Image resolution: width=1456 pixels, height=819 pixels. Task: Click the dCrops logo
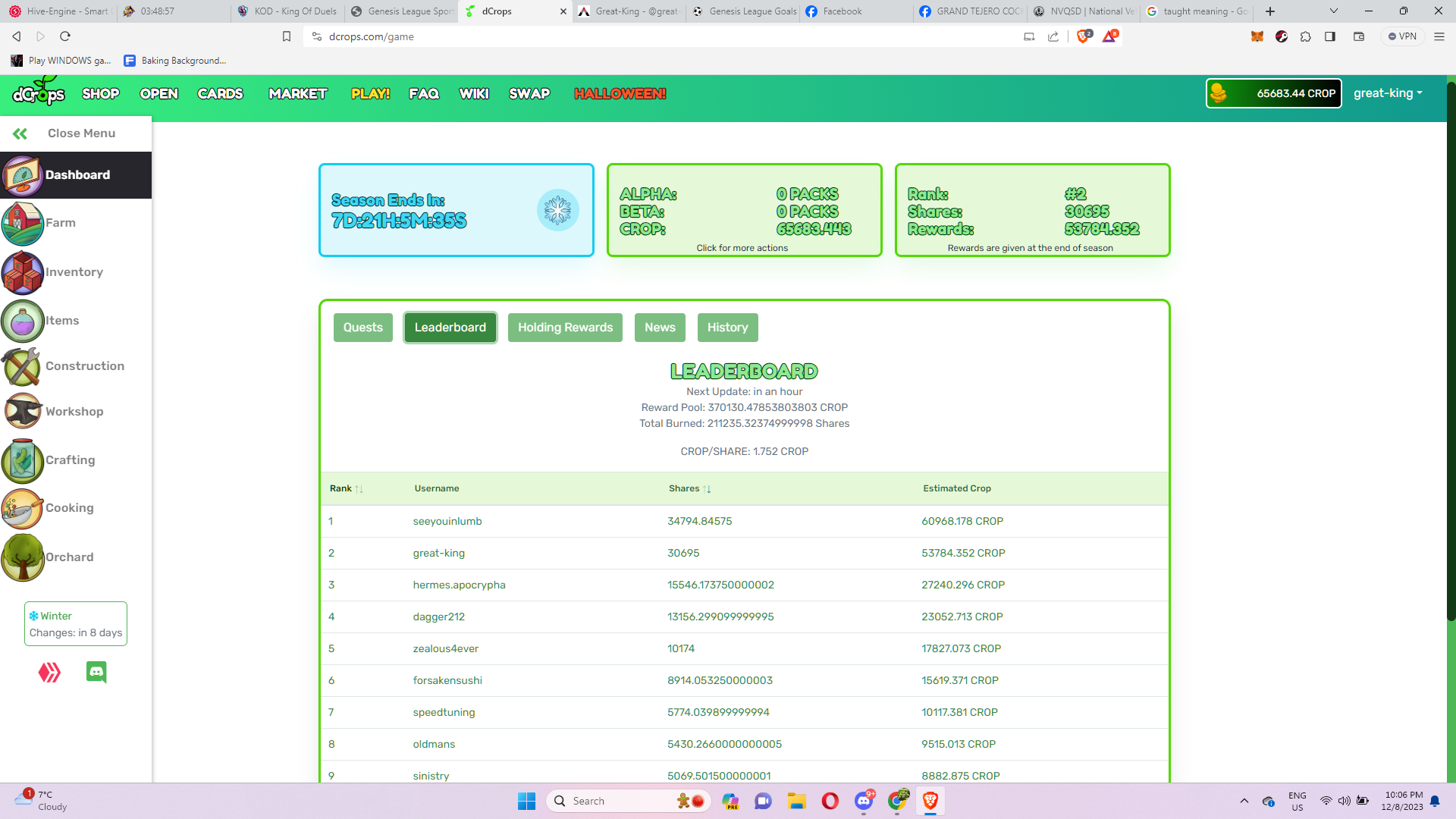(39, 92)
